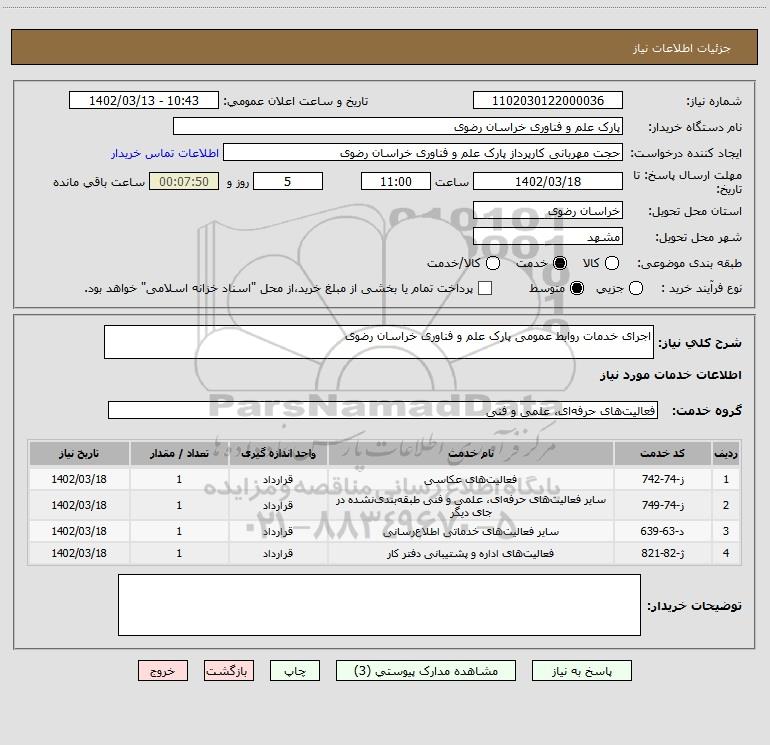Image resolution: width=770 pixels, height=745 pixels.
Task: Click service code ز-74-749
Action: pos(662,505)
